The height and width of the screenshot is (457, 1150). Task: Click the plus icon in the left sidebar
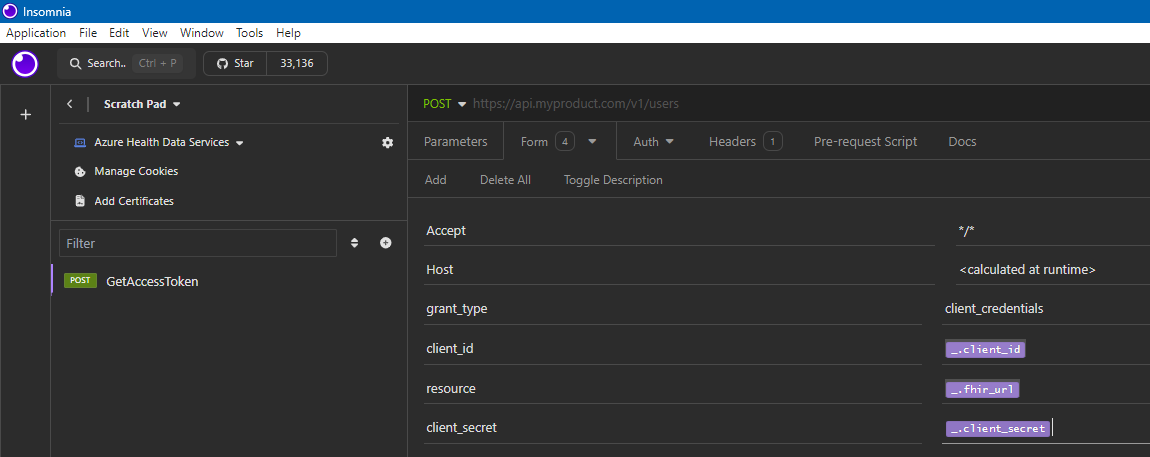coord(25,114)
